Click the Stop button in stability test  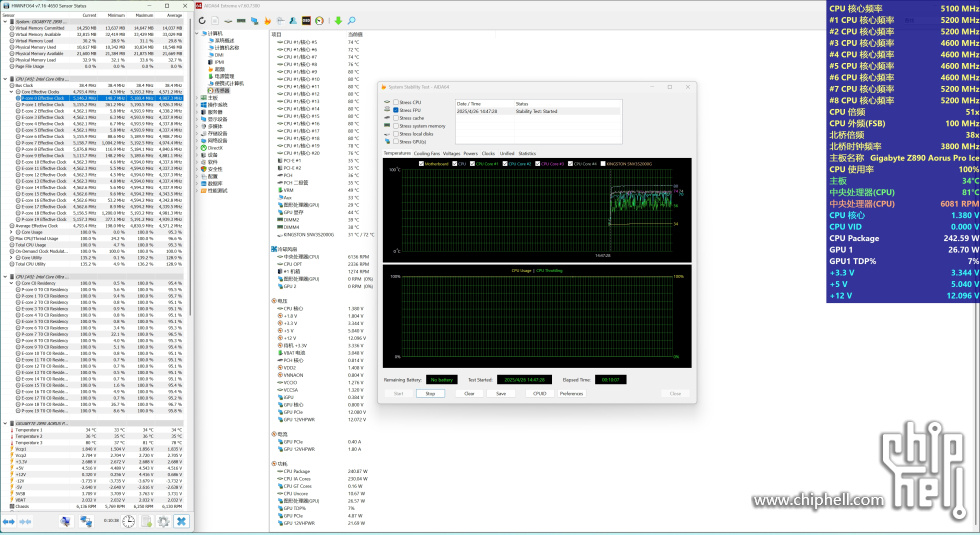430,394
